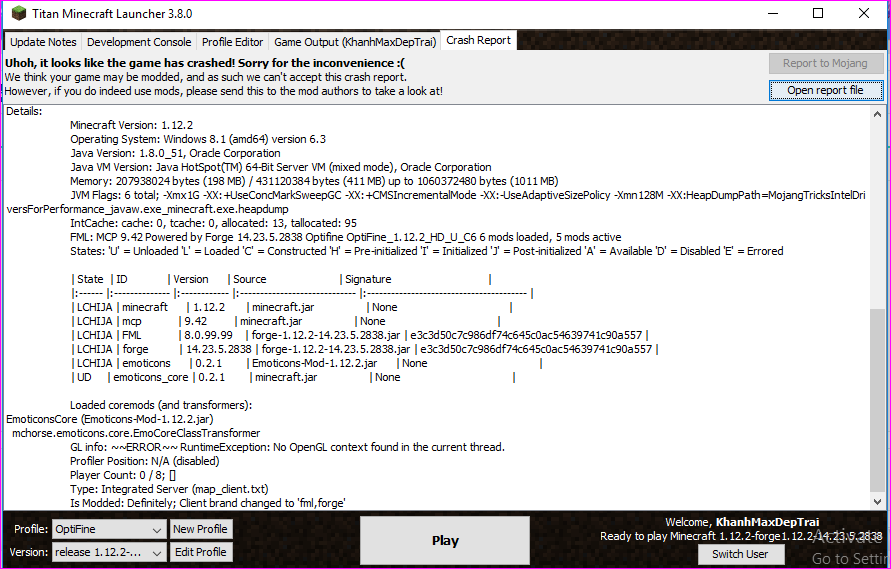Click 'However, if you do indeed use mods' message
Viewport: 891px width, 569px height.
click(223, 91)
